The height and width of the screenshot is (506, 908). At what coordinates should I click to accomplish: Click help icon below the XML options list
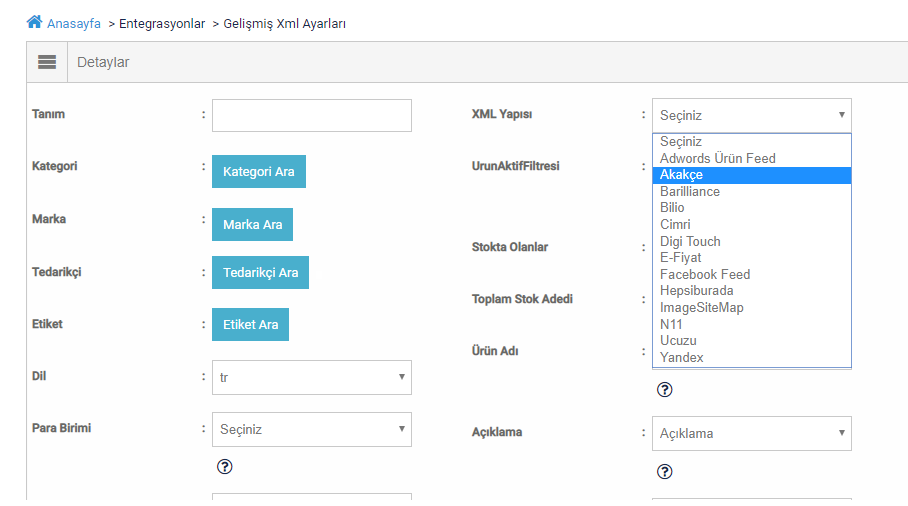[665, 390]
